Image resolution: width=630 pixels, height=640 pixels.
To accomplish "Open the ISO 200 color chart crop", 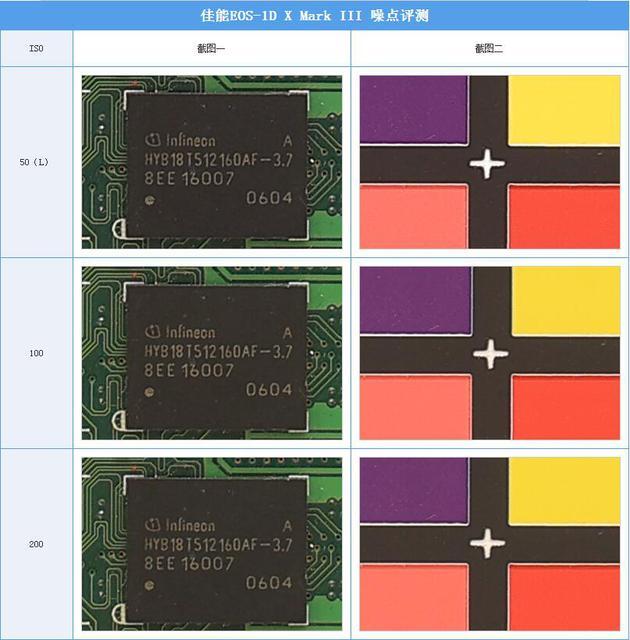I will point(490,544).
